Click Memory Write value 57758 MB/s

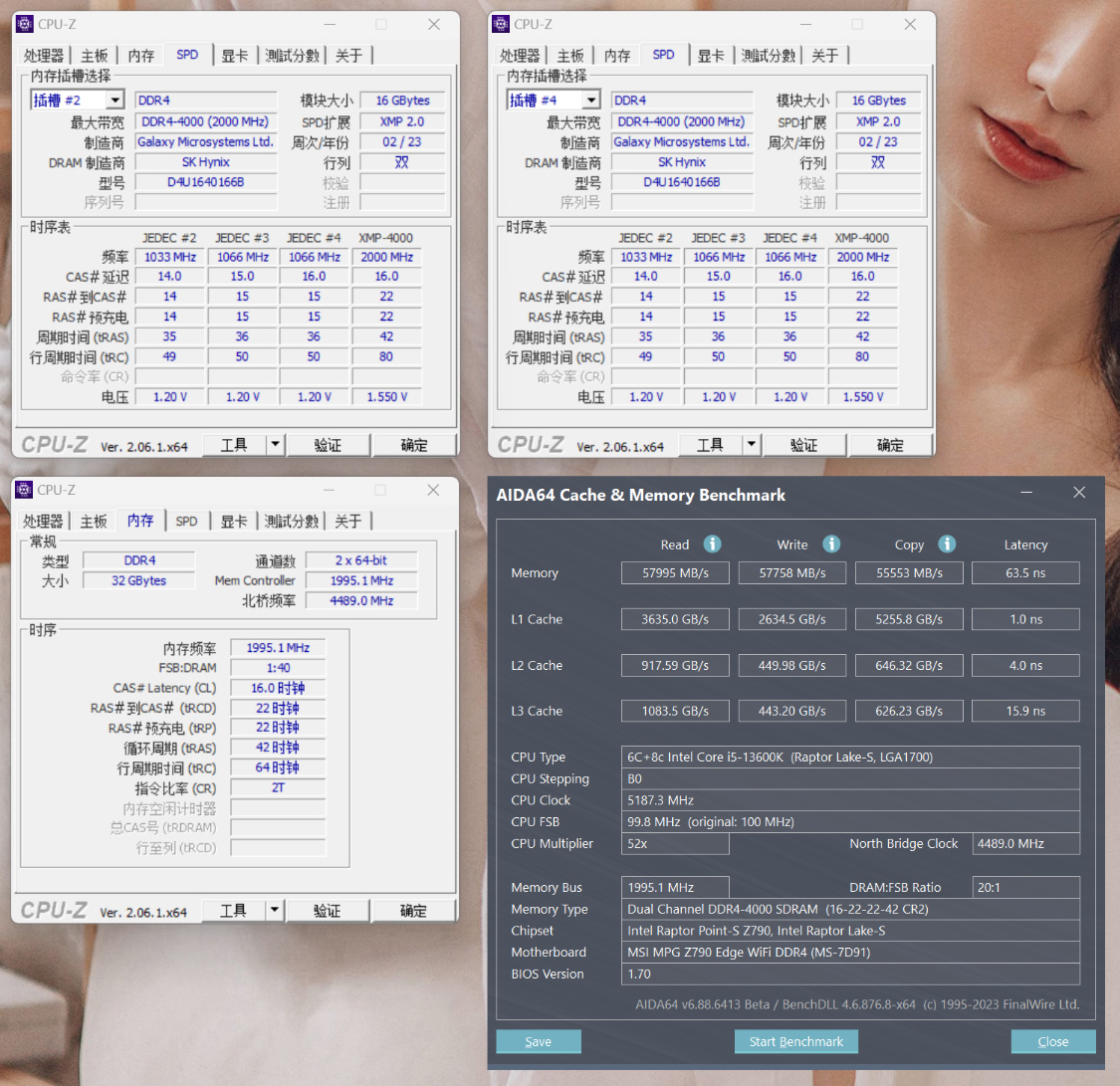click(792, 572)
